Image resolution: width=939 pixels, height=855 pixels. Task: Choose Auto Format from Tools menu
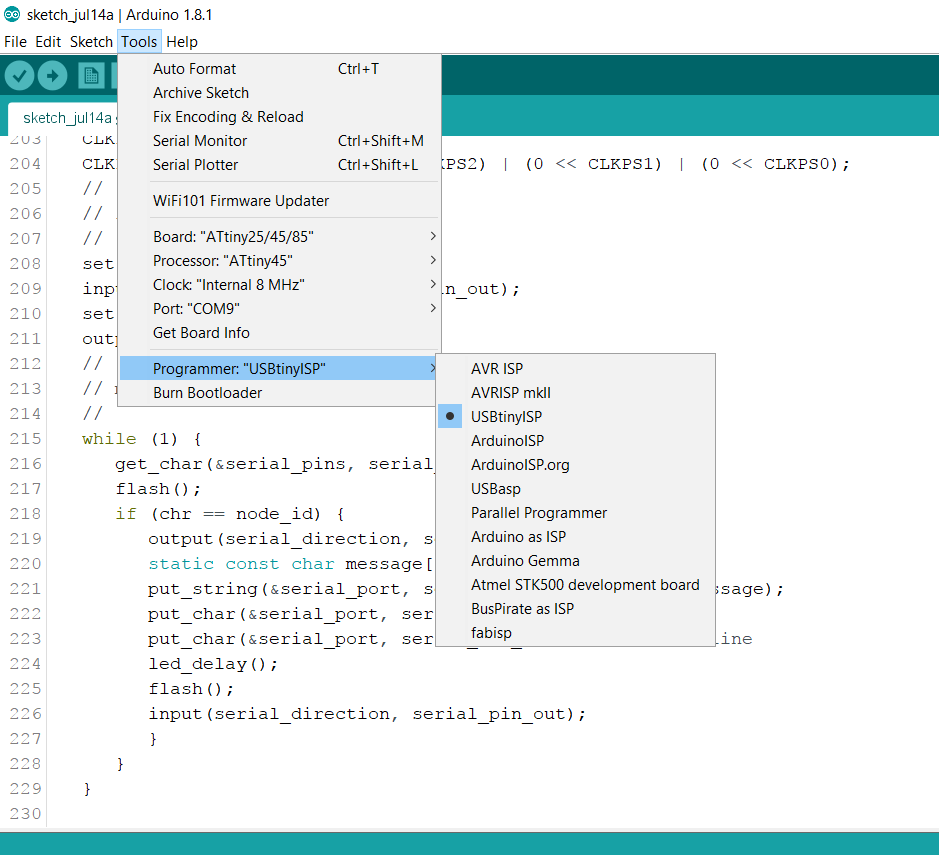point(279,69)
